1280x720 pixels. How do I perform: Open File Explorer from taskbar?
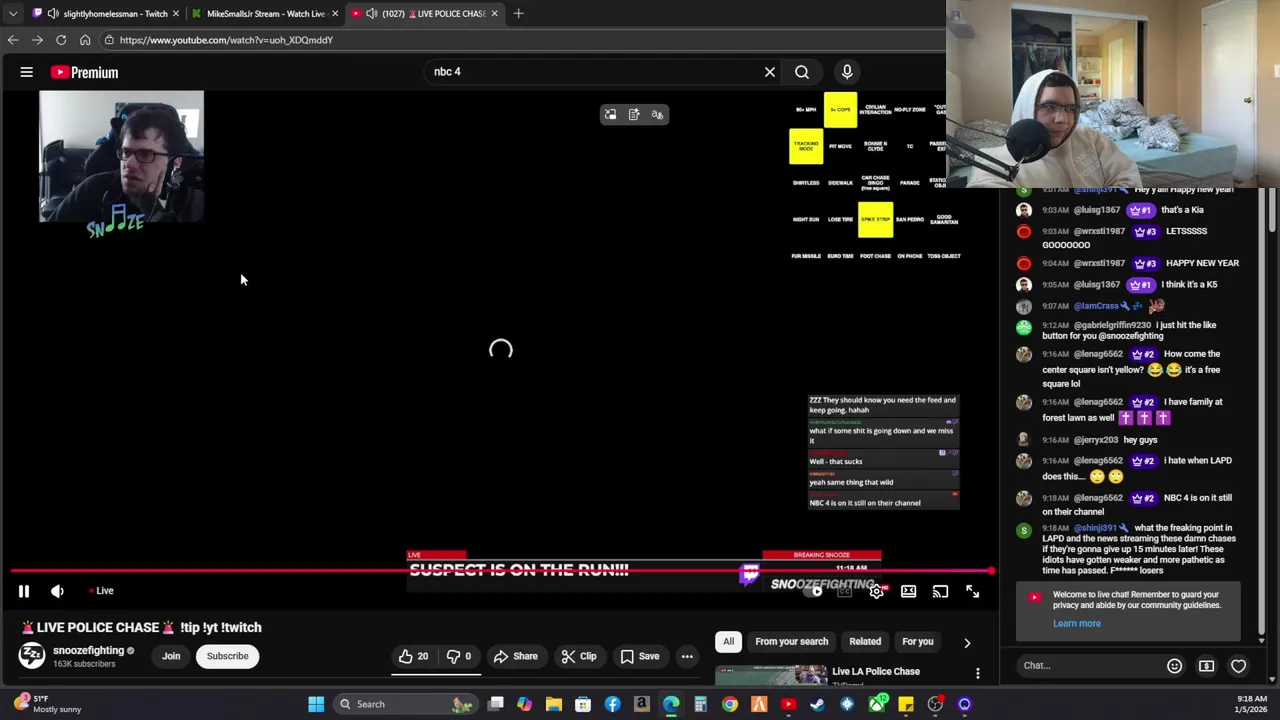tap(554, 704)
